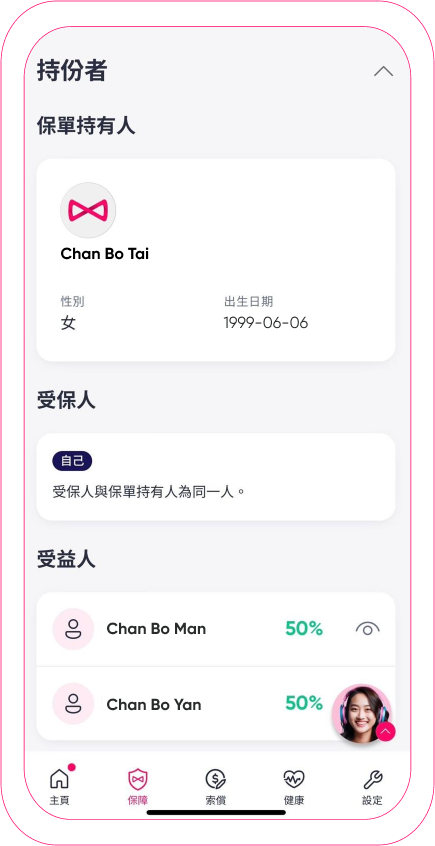Expand chat bubble with pink up arrow
Viewport: 435px width, 846px height.
coord(386,731)
